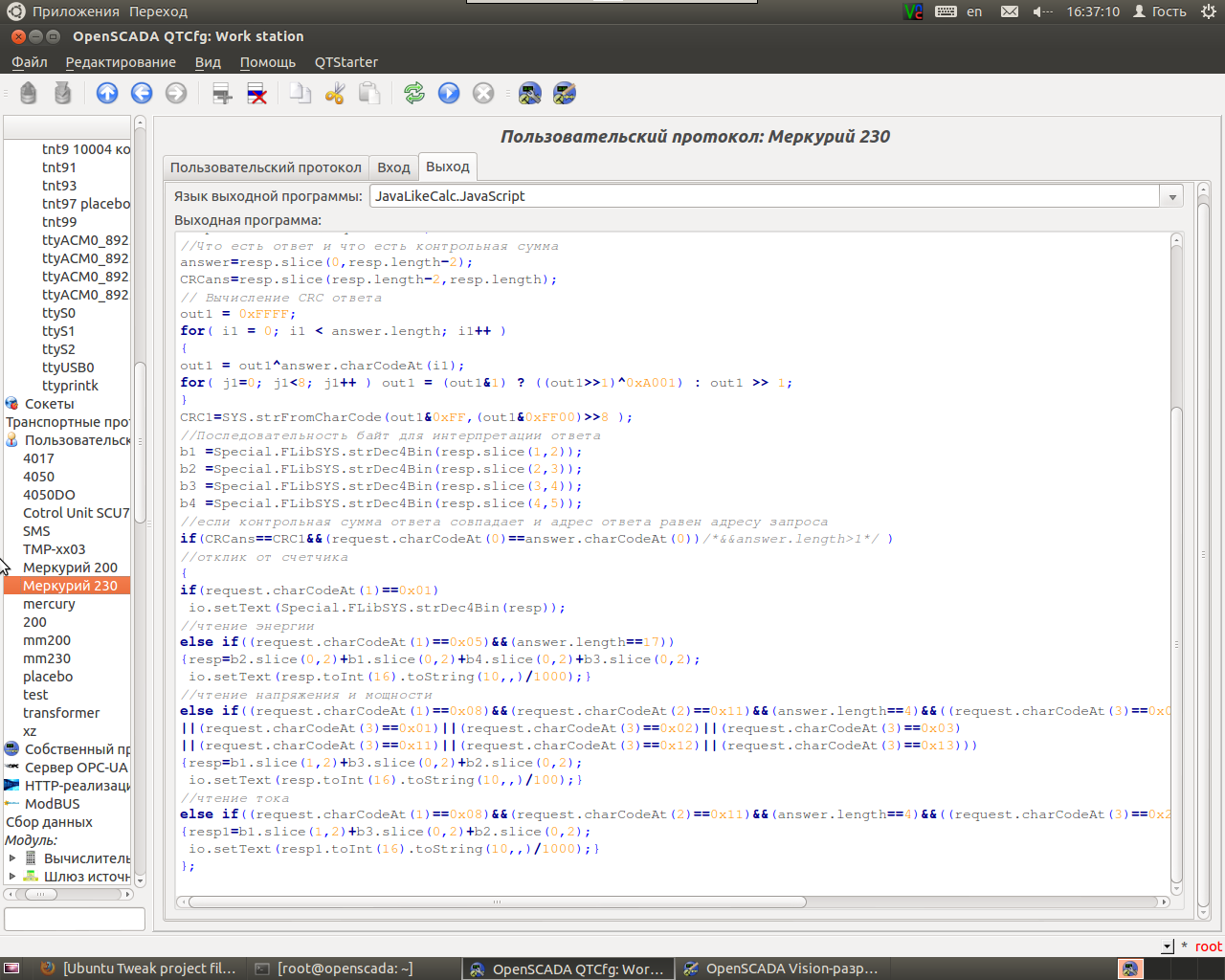Click the load from database icon
The height and width of the screenshot is (980, 1225).
coord(29,93)
